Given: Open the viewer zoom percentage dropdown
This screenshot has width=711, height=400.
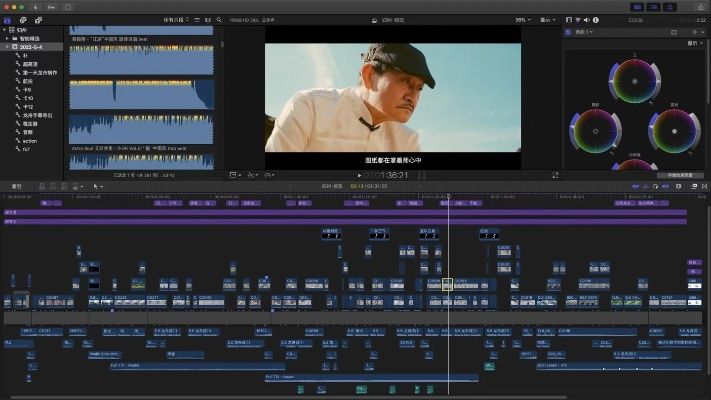Looking at the screenshot, I should pyautogui.click(x=524, y=19).
